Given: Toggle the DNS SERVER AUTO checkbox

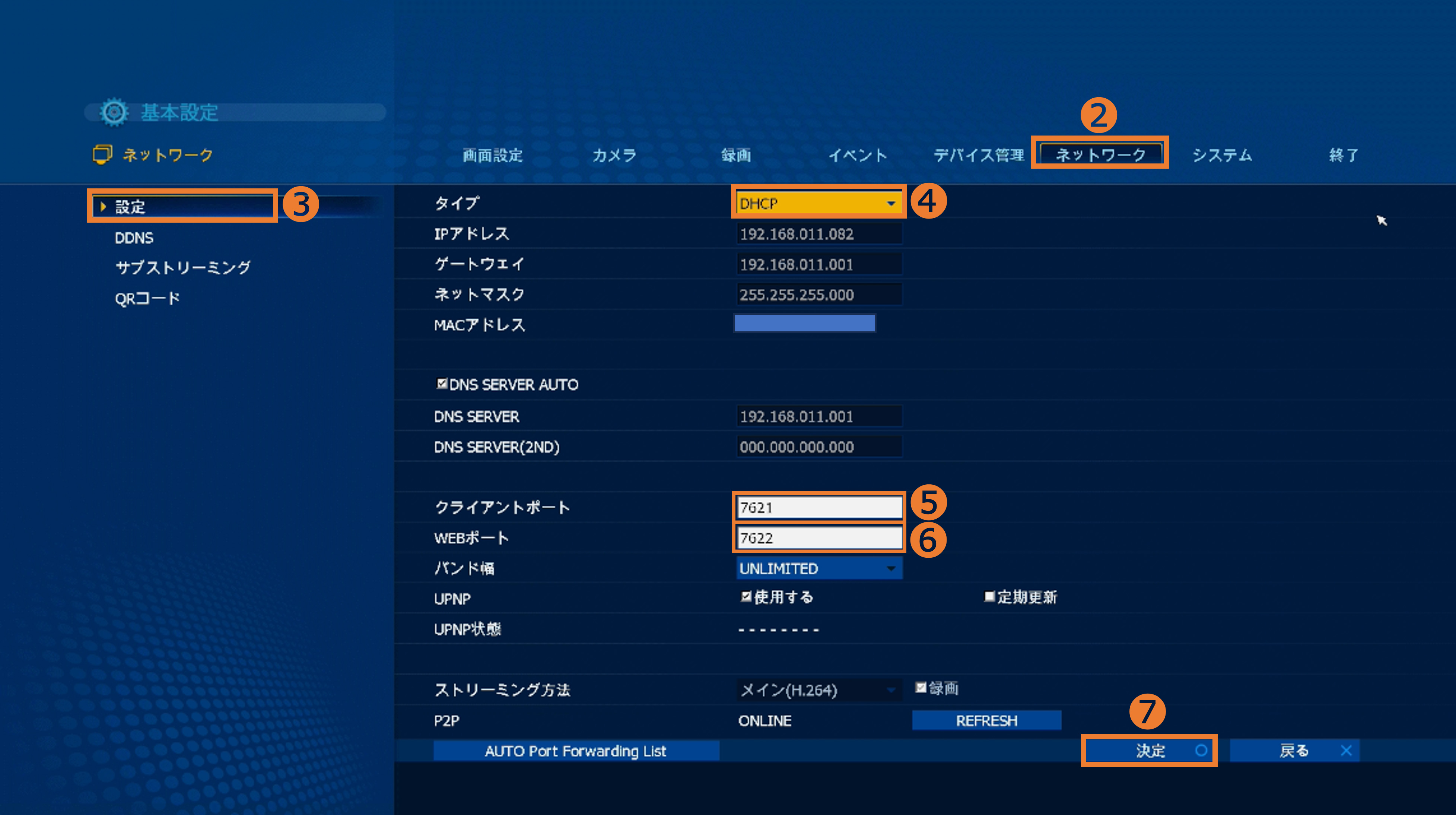Looking at the screenshot, I should (441, 384).
